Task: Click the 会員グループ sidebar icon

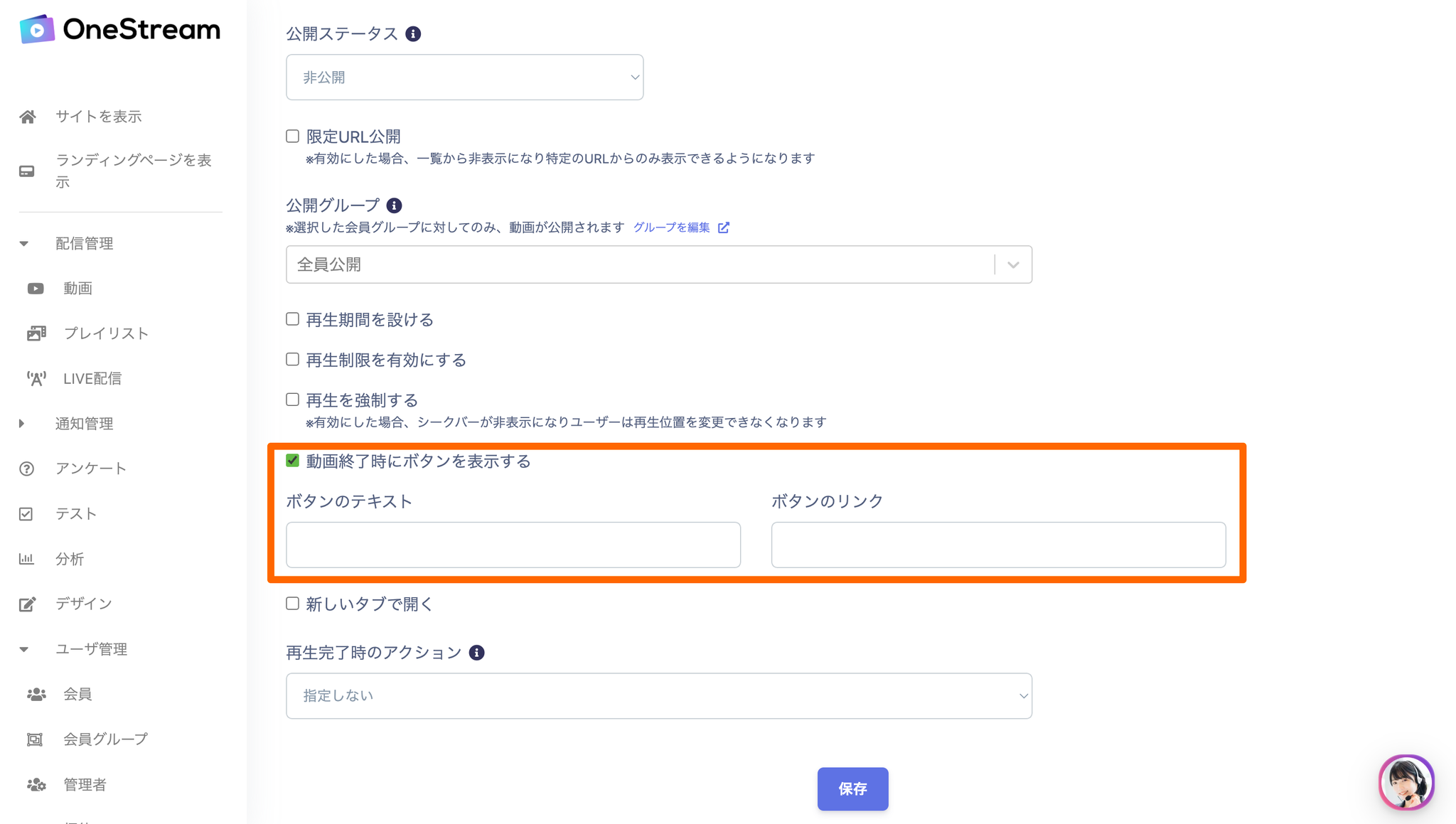Action: [35, 739]
